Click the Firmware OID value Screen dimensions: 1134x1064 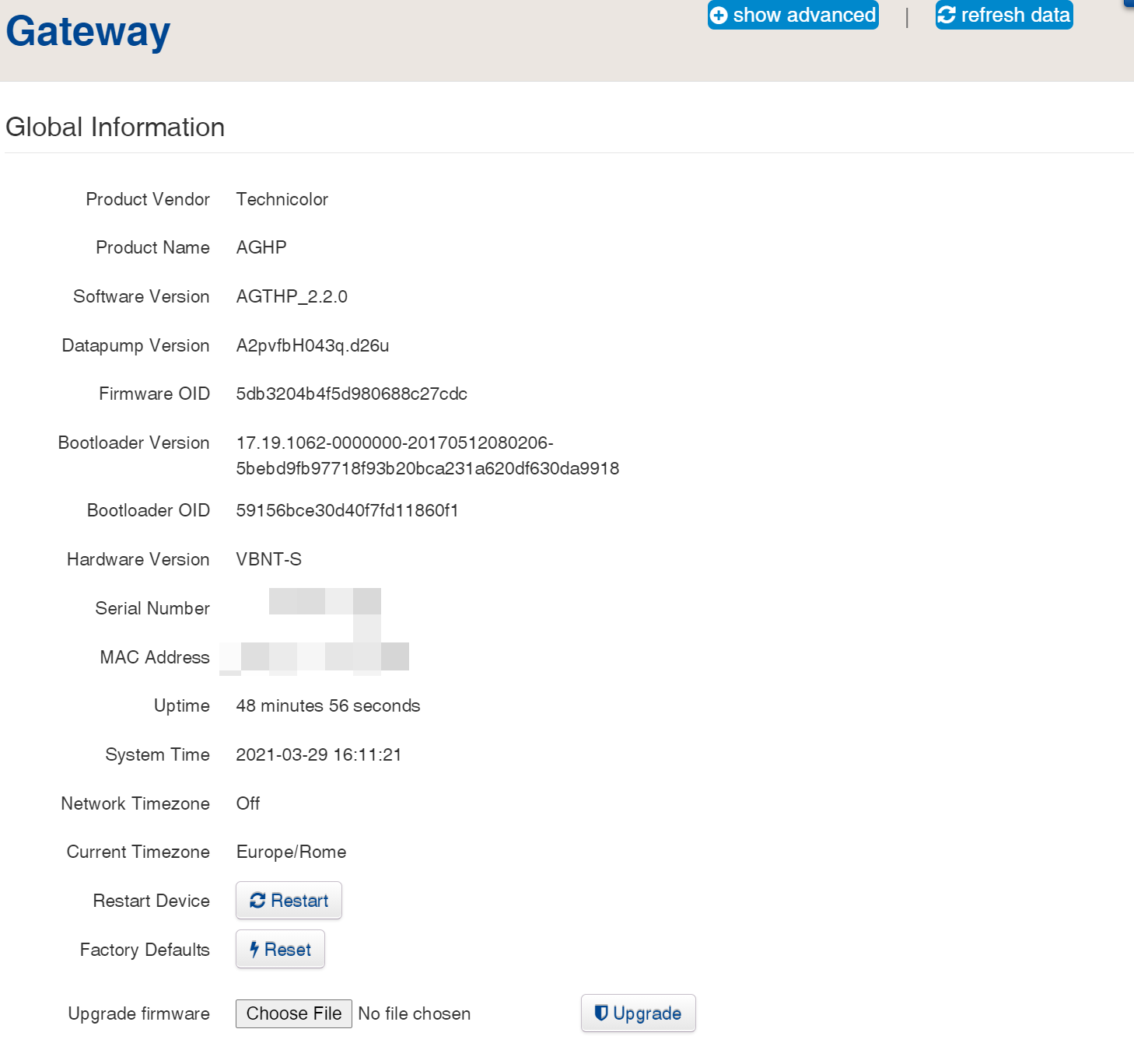352,394
